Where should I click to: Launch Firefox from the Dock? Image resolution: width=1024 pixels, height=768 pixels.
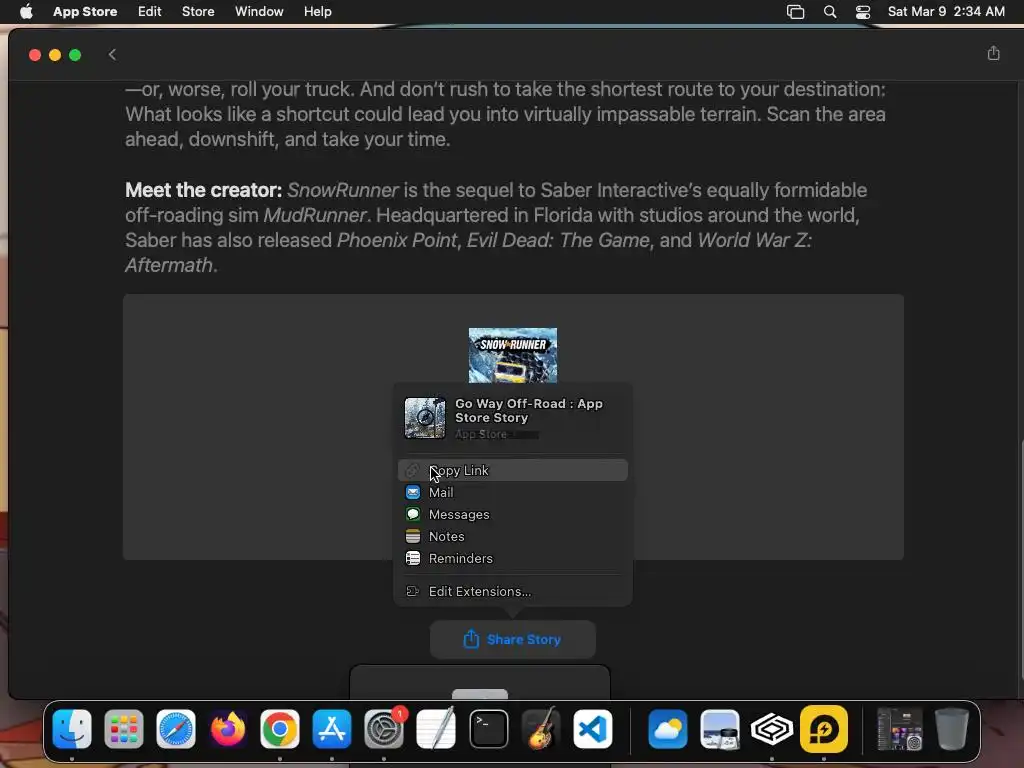[x=228, y=729]
